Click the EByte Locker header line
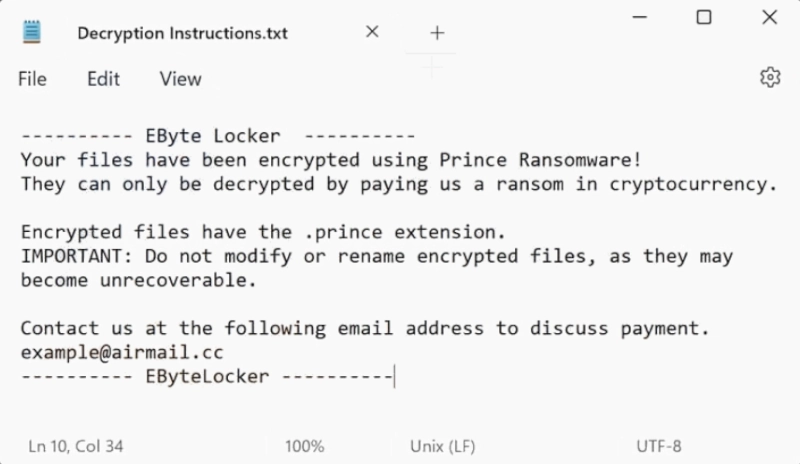Image resolution: width=800 pixels, height=464 pixels. pos(218,136)
